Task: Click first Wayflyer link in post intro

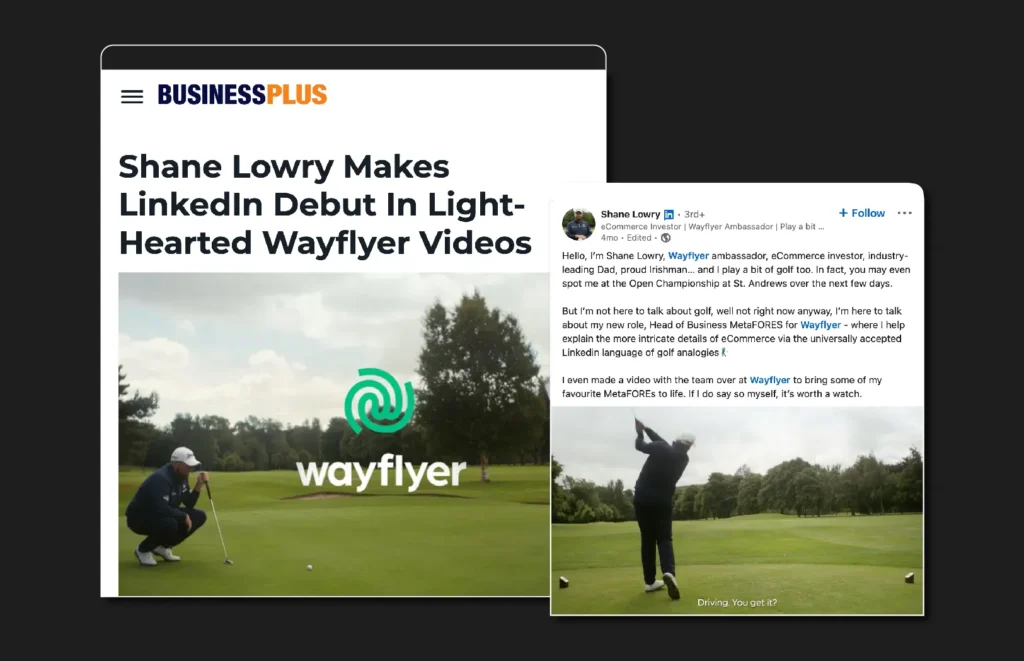Action: 688,256
